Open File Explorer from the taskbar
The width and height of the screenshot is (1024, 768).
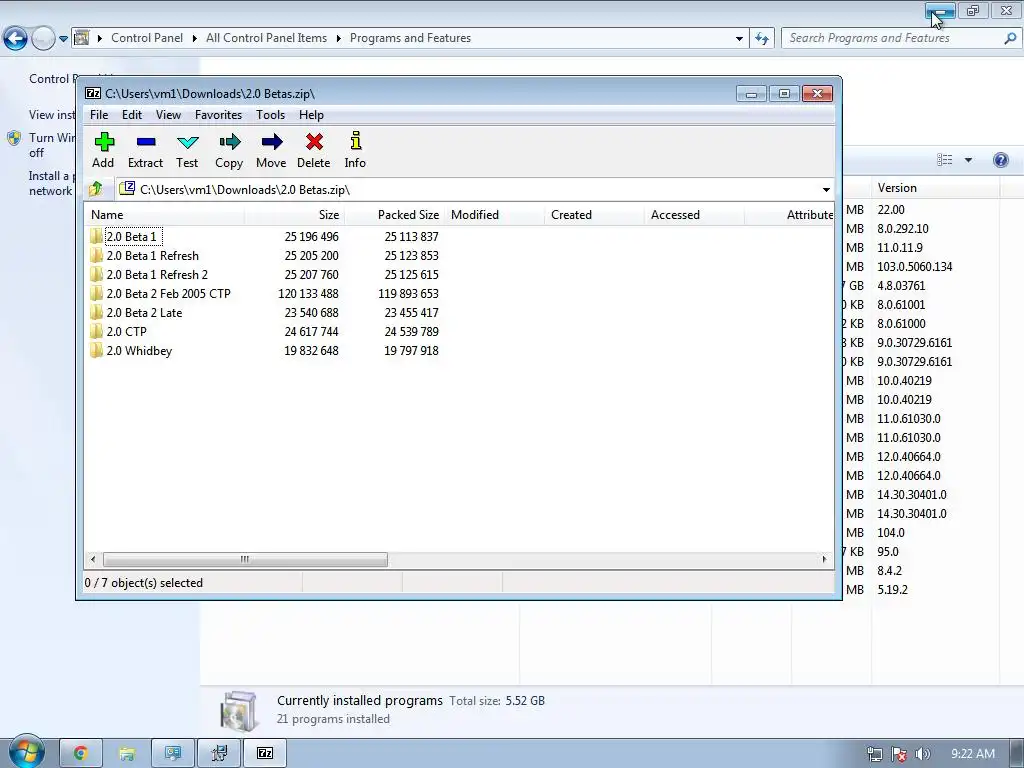[127, 753]
